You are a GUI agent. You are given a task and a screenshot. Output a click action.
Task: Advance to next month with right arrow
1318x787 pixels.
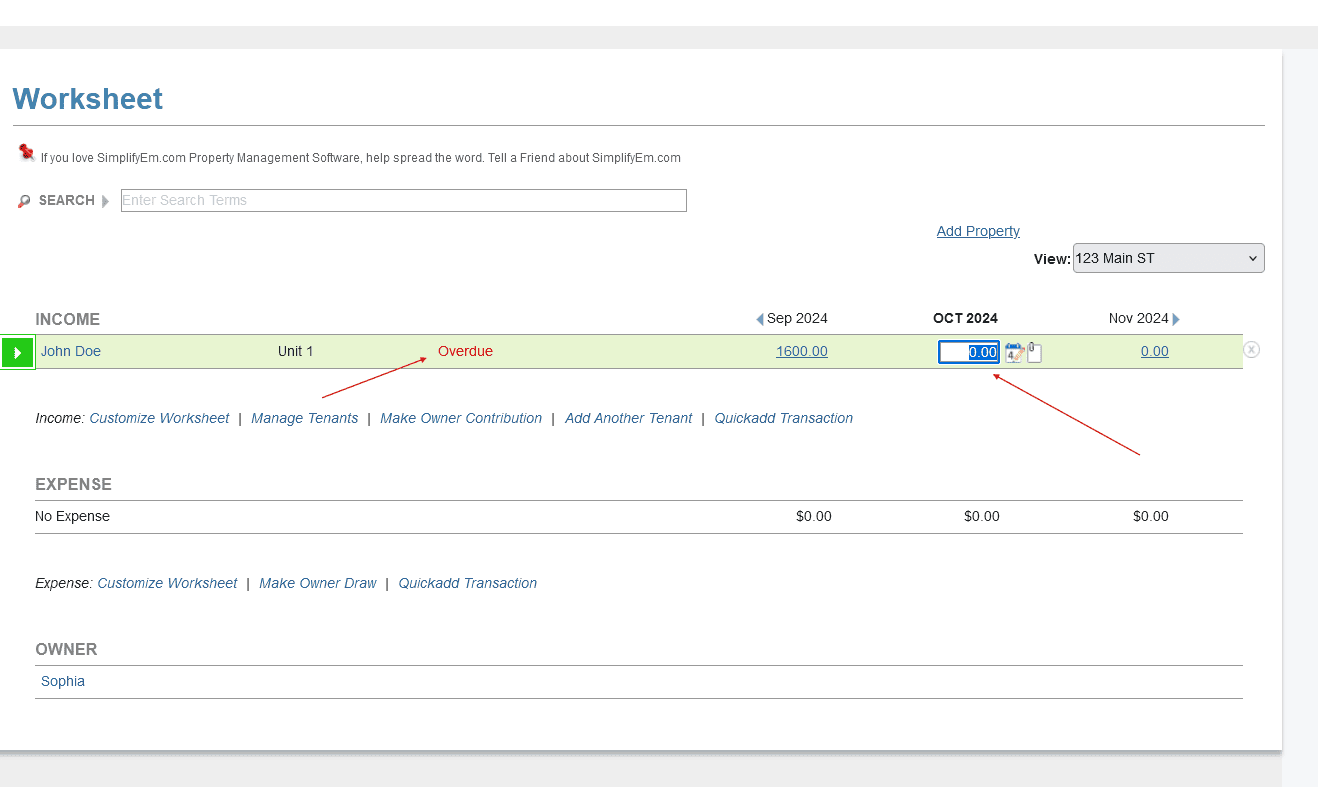(x=1176, y=320)
